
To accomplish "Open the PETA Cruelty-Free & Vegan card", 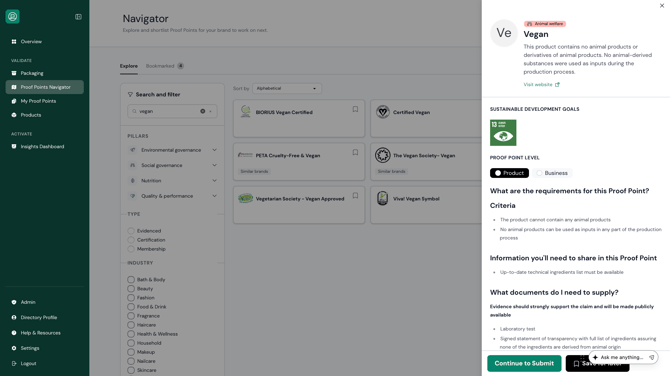I will point(299,162).
